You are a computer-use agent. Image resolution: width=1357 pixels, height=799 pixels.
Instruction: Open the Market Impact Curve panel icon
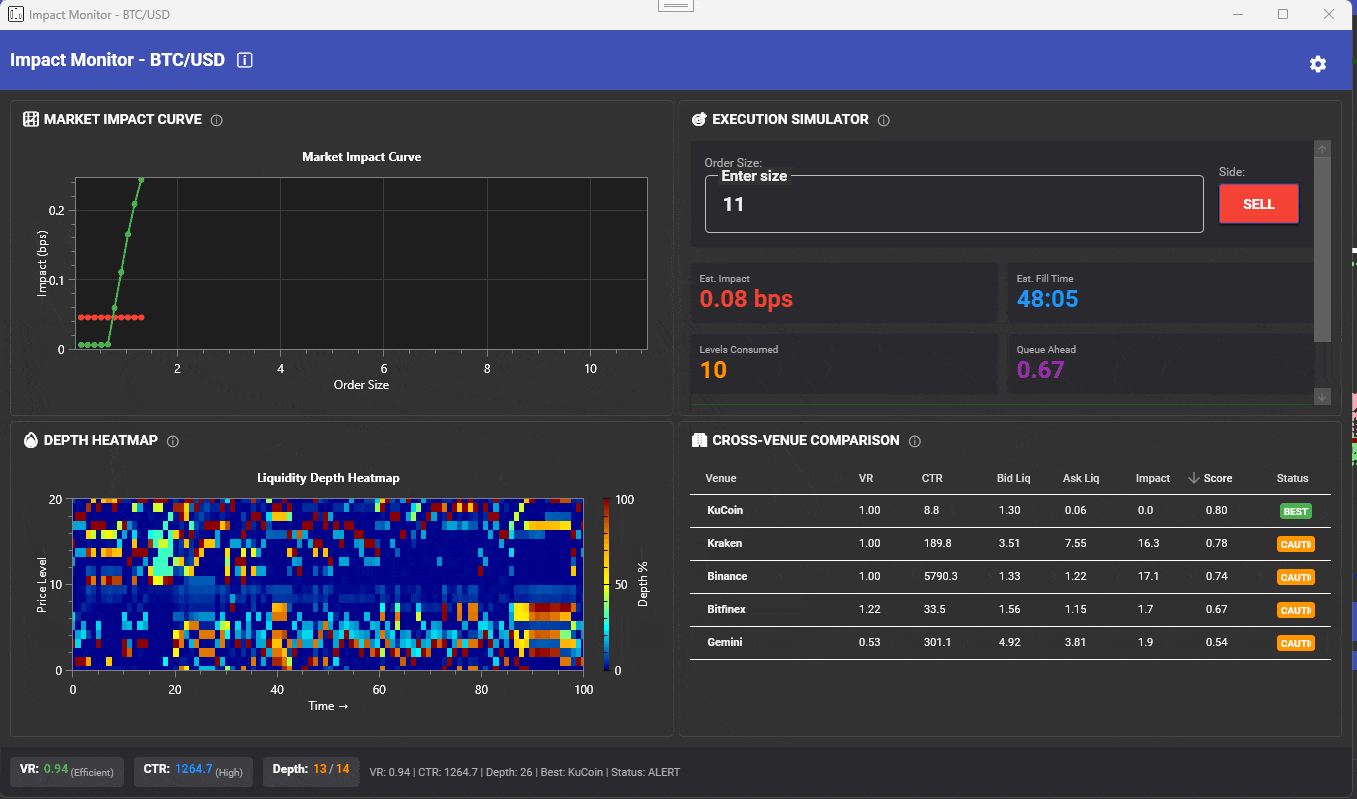click(30, 119)
